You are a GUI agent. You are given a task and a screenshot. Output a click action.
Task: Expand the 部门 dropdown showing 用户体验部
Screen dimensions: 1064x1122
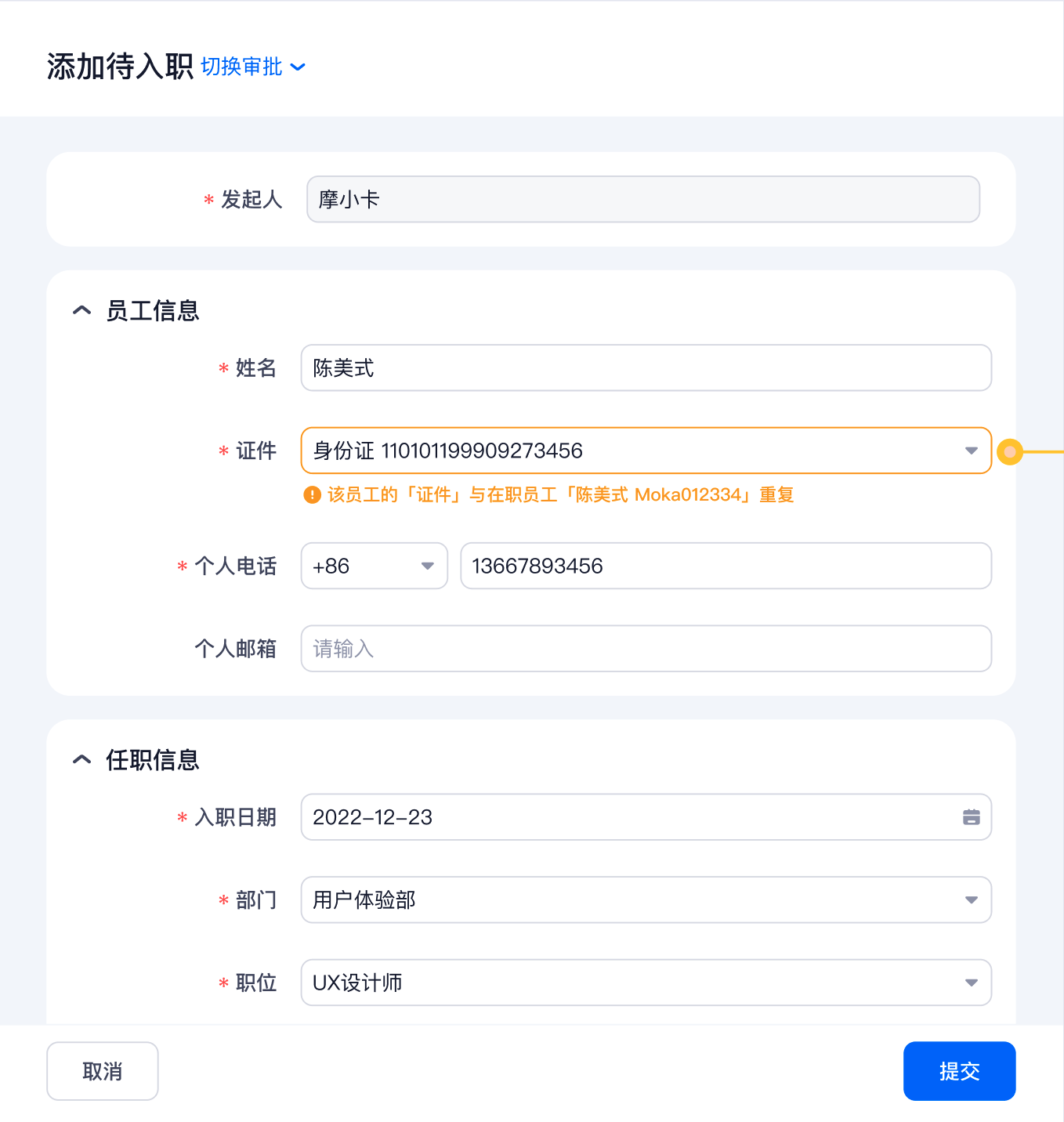coord(971,899)
